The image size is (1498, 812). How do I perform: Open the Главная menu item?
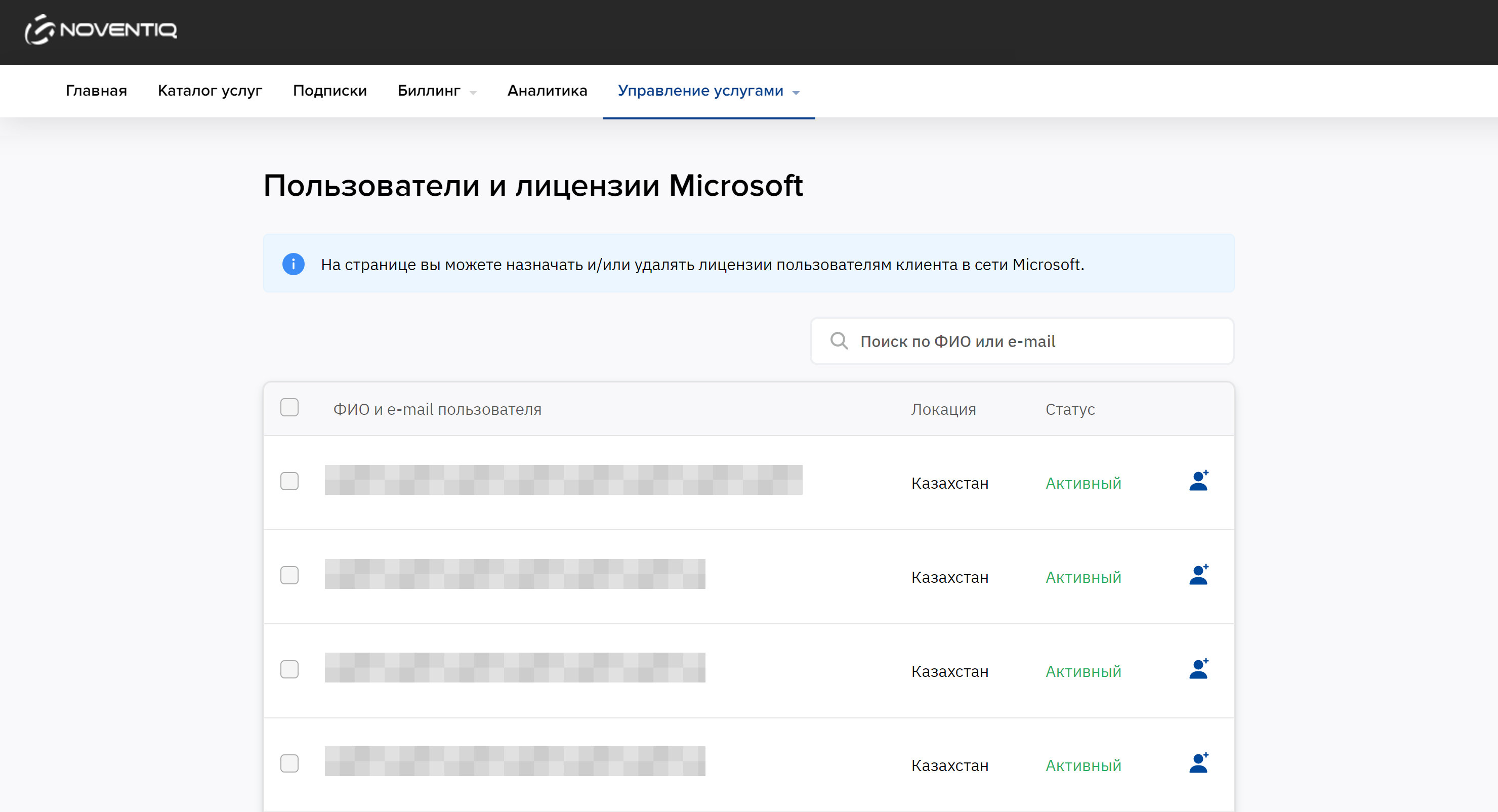pyautogui.click(x=96, y=91)
